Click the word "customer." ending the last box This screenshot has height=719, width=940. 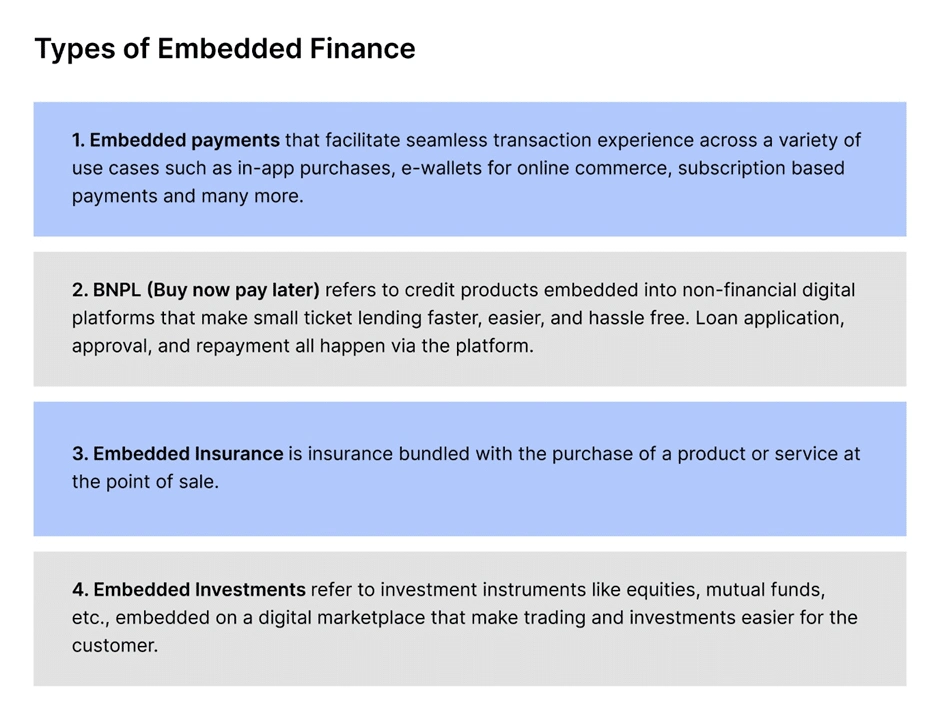tap(115, 645)
